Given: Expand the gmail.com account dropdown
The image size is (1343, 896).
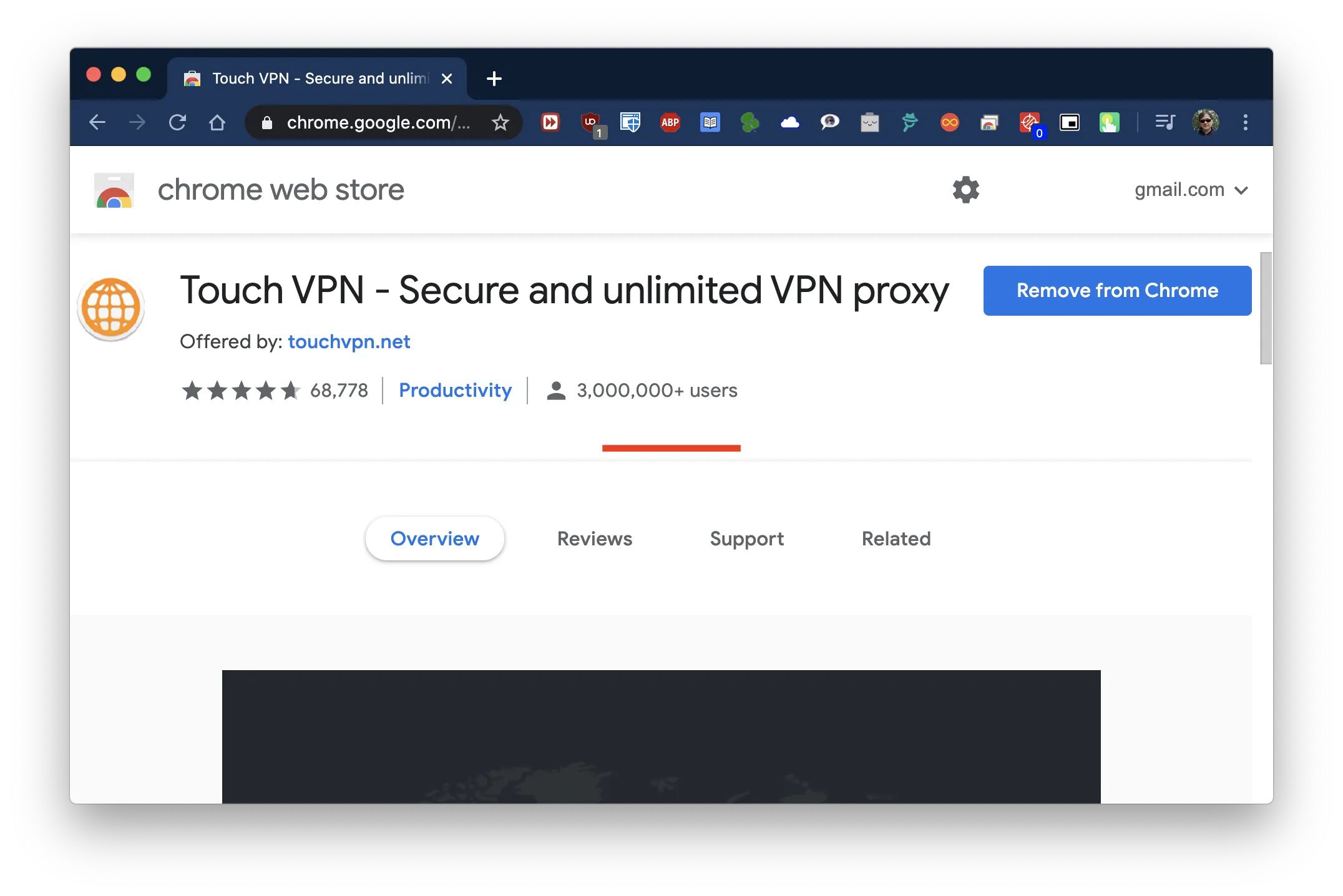Looking at the screenshot, I should [x=1191, y=190].
